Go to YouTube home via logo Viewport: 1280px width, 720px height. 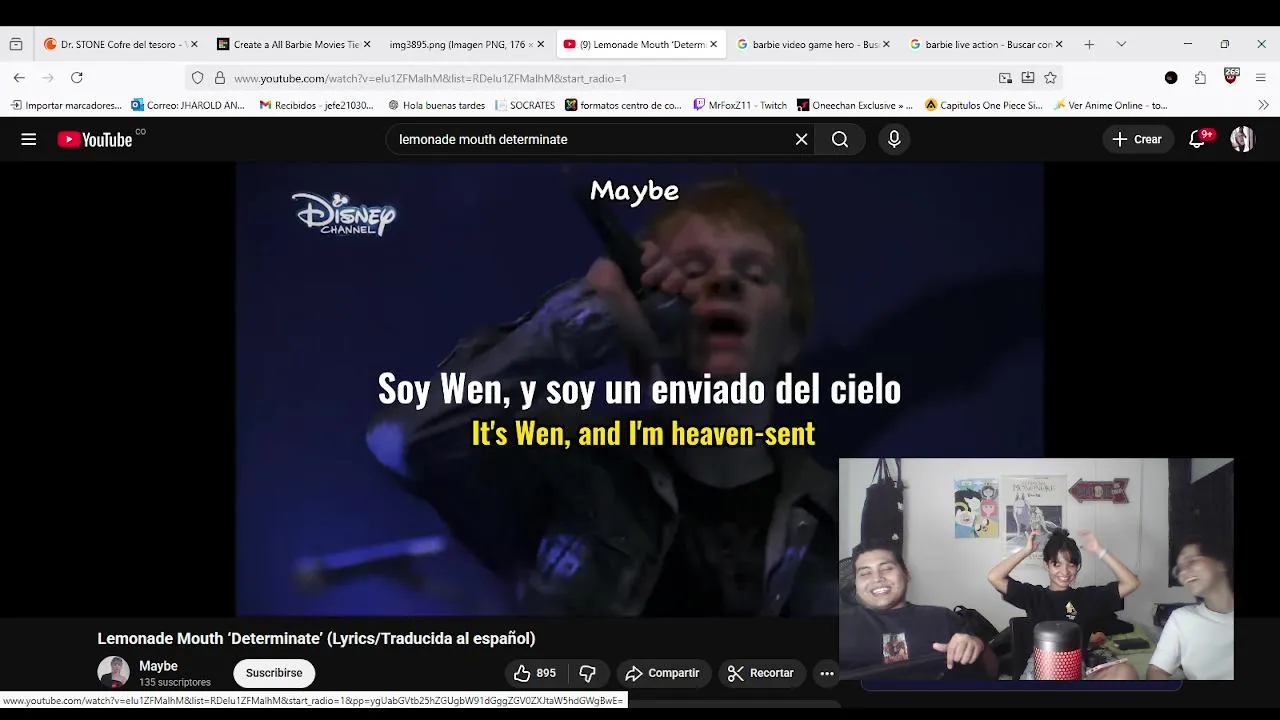pyautogui.click(x=95, y=139)
